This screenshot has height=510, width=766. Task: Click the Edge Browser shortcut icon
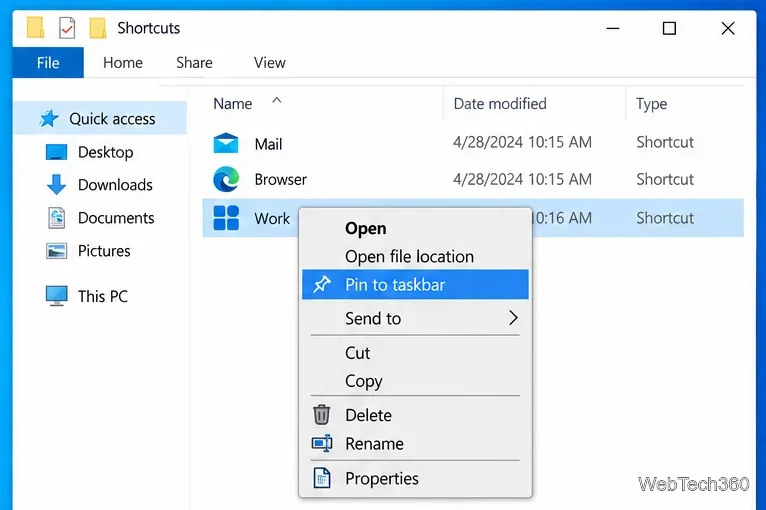click(226, 179)
